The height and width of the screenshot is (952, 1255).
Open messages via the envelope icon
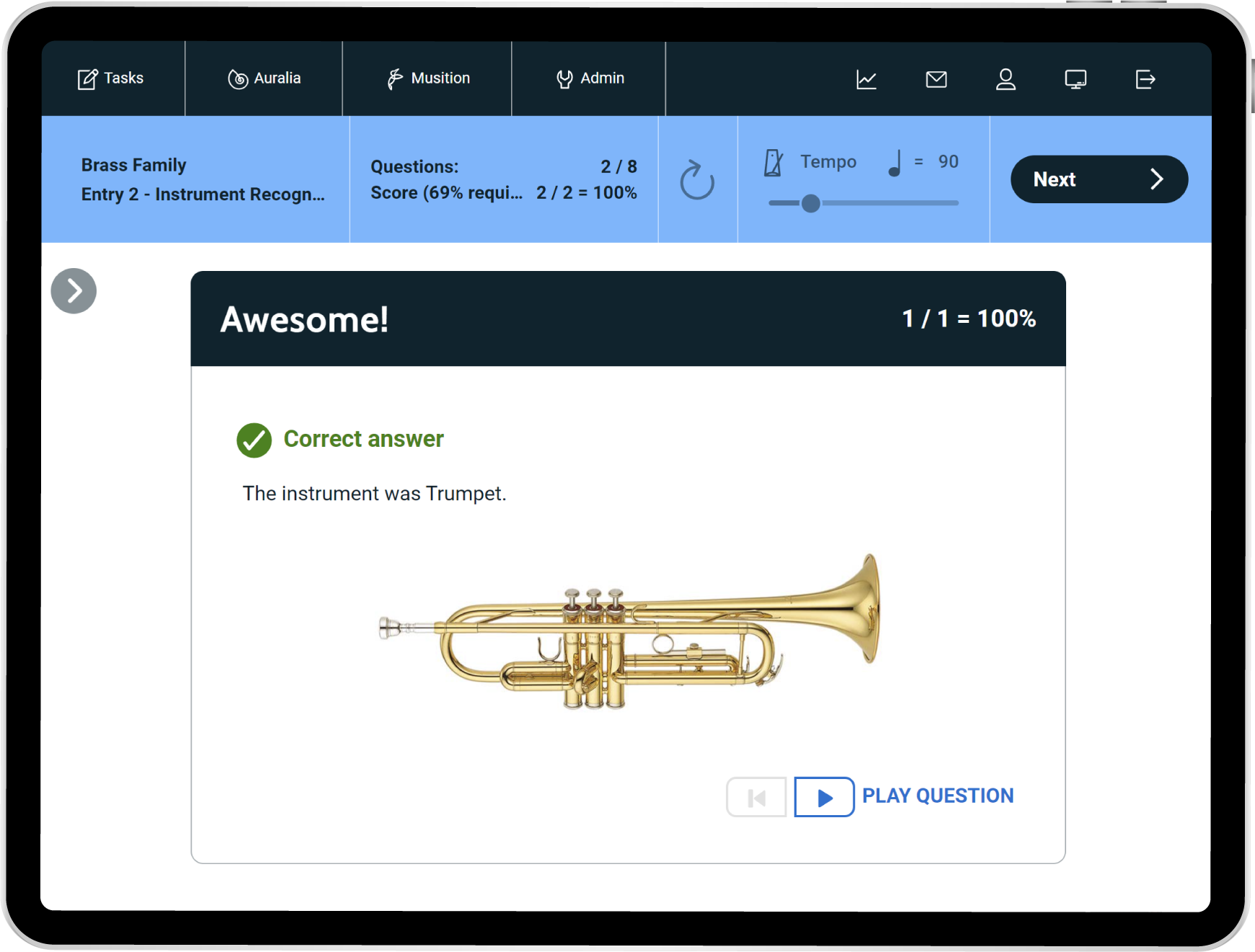[x=936, y=79]
